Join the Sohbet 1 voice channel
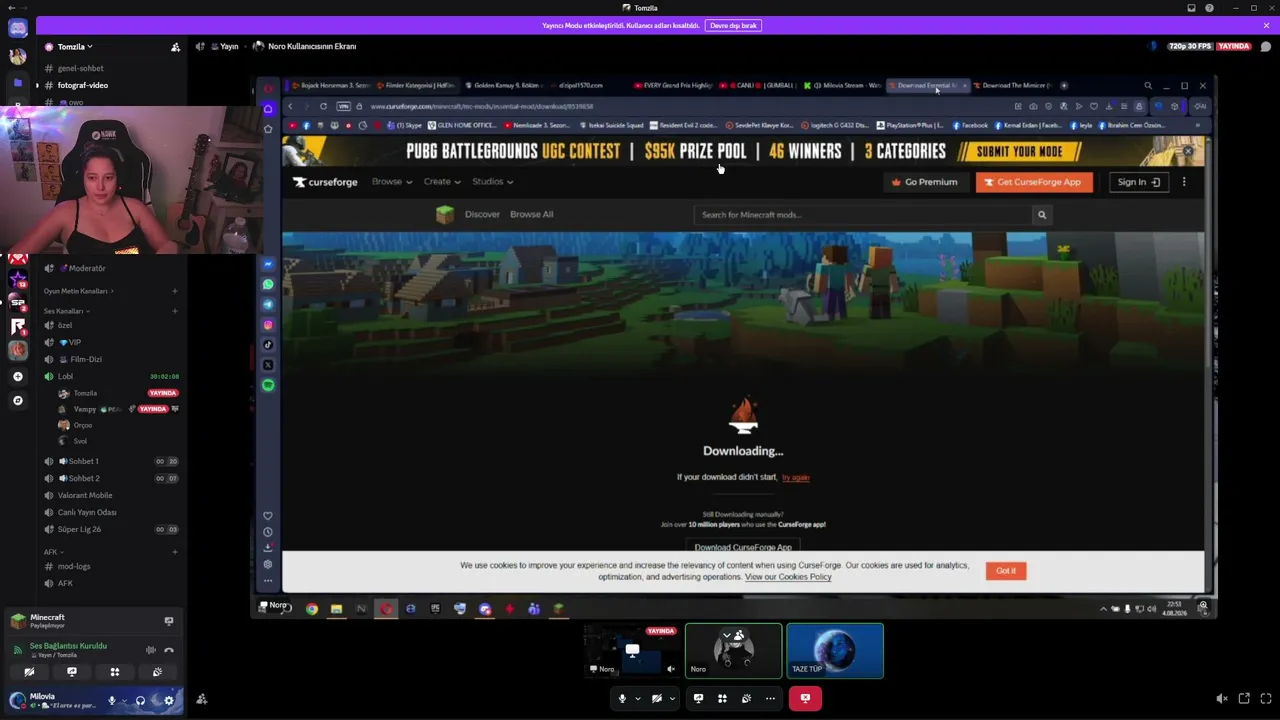Viewport: 1280px width, 720px height. tap(82, 461)
